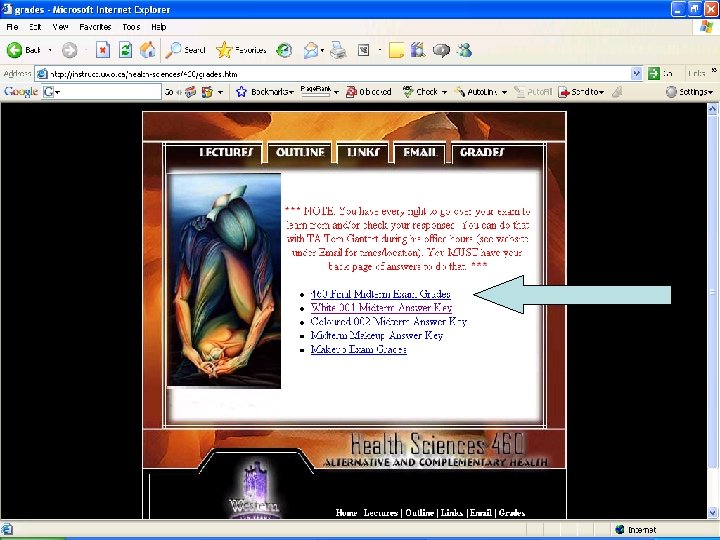Click the Western university logo
720x540 pixels.
click(x=255, y=490)
